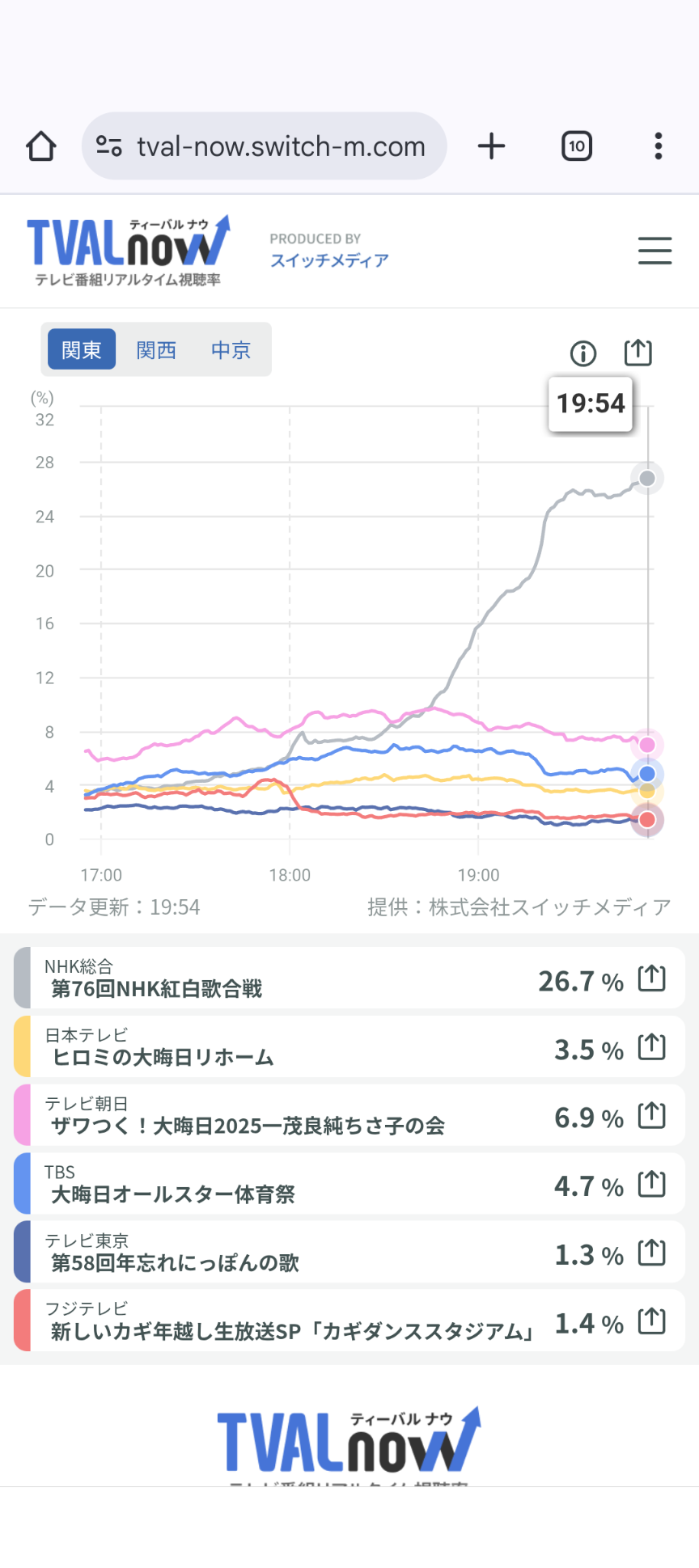Screen dimensions: 699x1568
Task: Click the chart info icon
Action: coord(583,353)
